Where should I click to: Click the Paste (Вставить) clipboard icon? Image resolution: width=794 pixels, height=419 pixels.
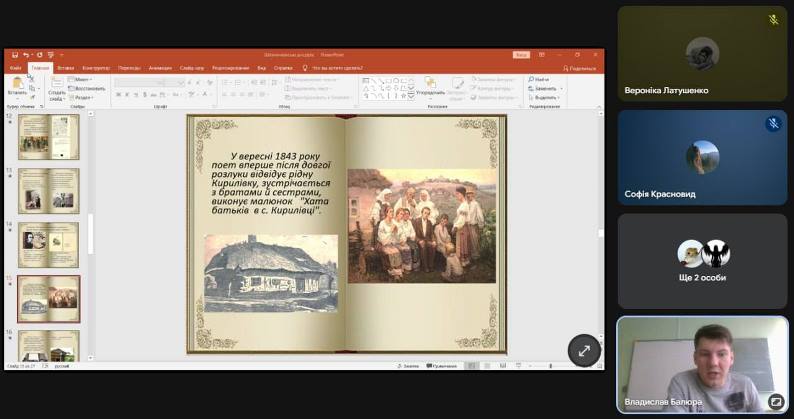coord(17,84)
